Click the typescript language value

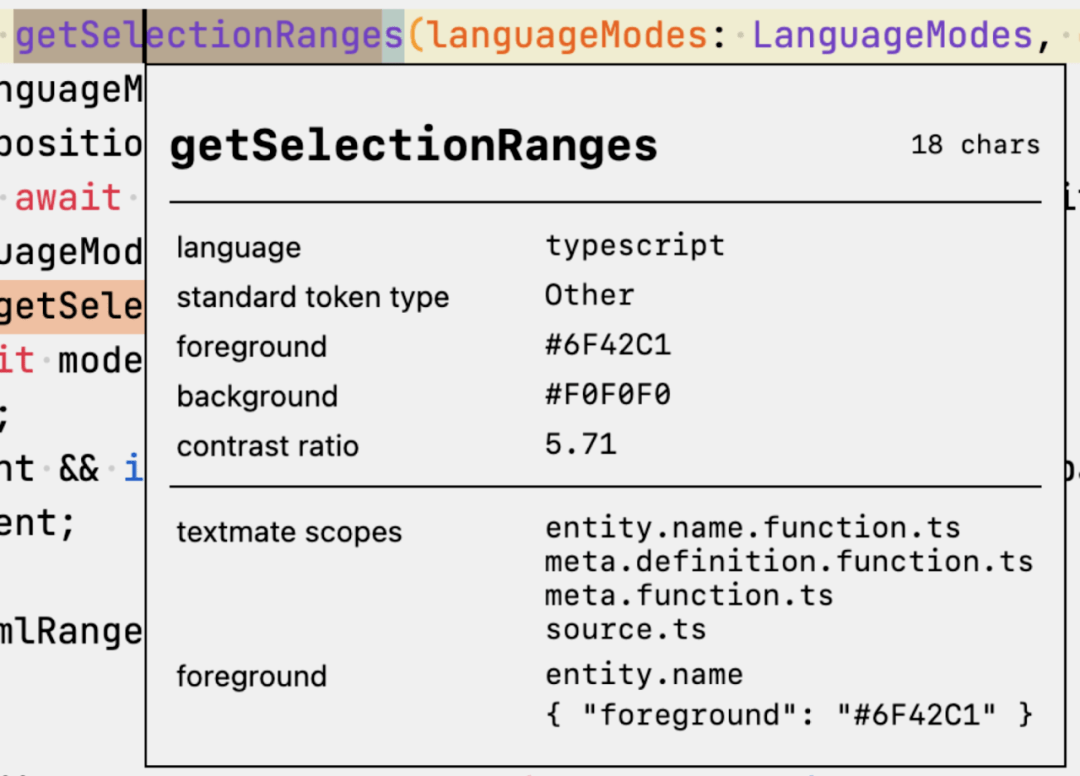635,245
